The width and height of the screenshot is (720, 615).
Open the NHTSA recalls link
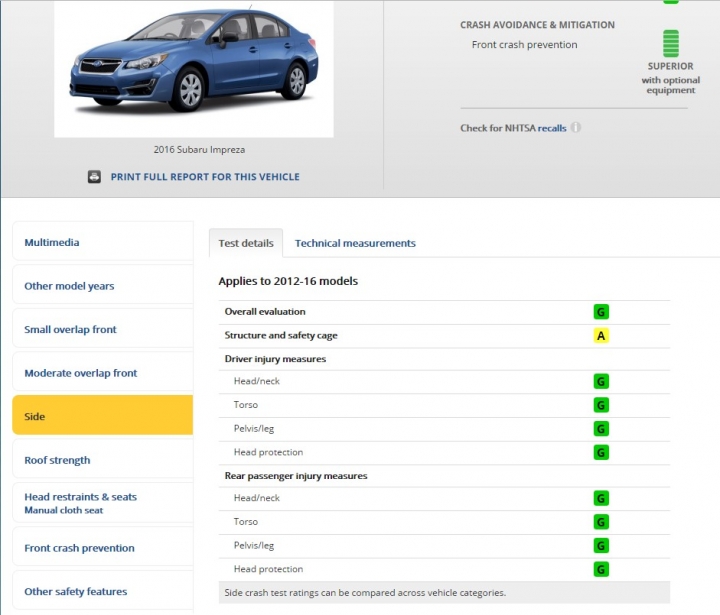point(552,128)
